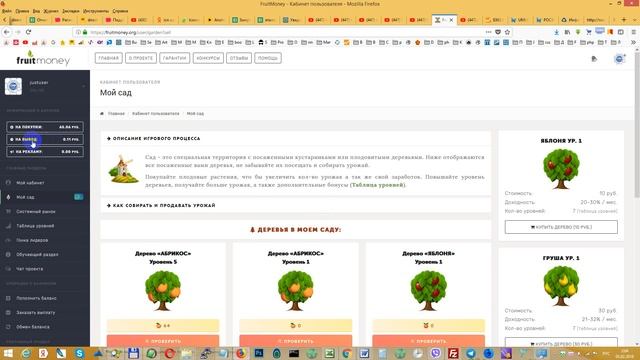
Task: Reload the page with the refresh icon
Action: click(x=28, y=32)
